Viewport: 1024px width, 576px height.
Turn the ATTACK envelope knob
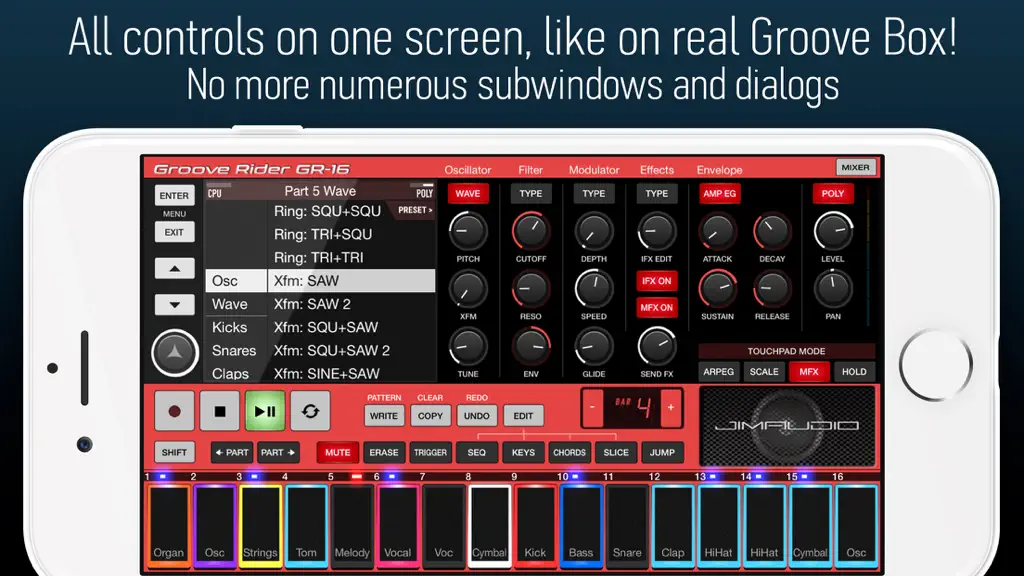[718, 231]
